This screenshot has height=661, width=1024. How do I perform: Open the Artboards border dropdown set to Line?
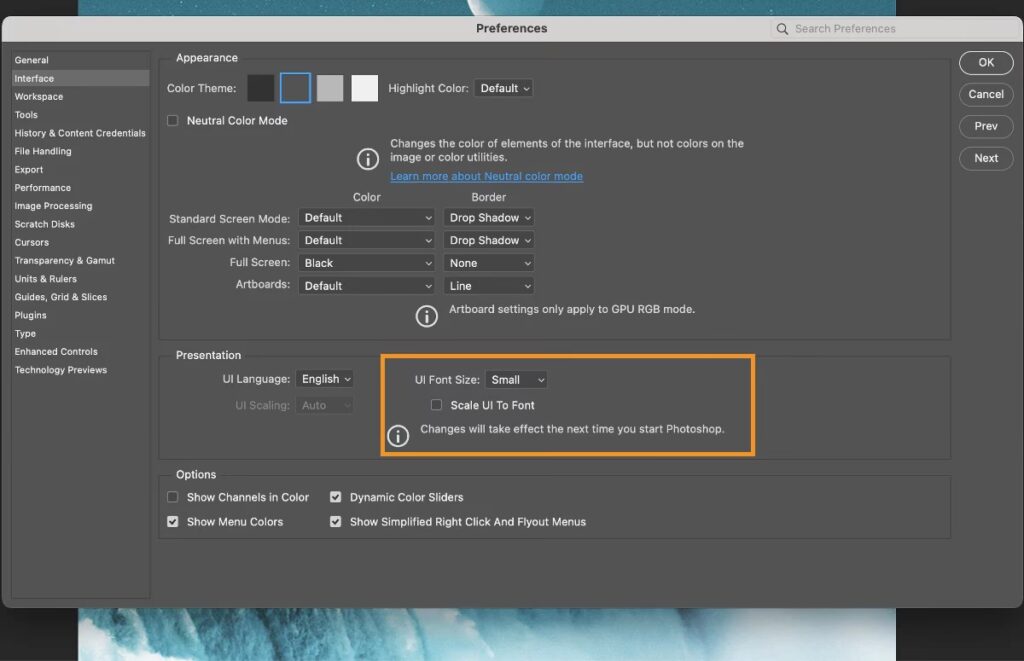[x=489, y=286]
